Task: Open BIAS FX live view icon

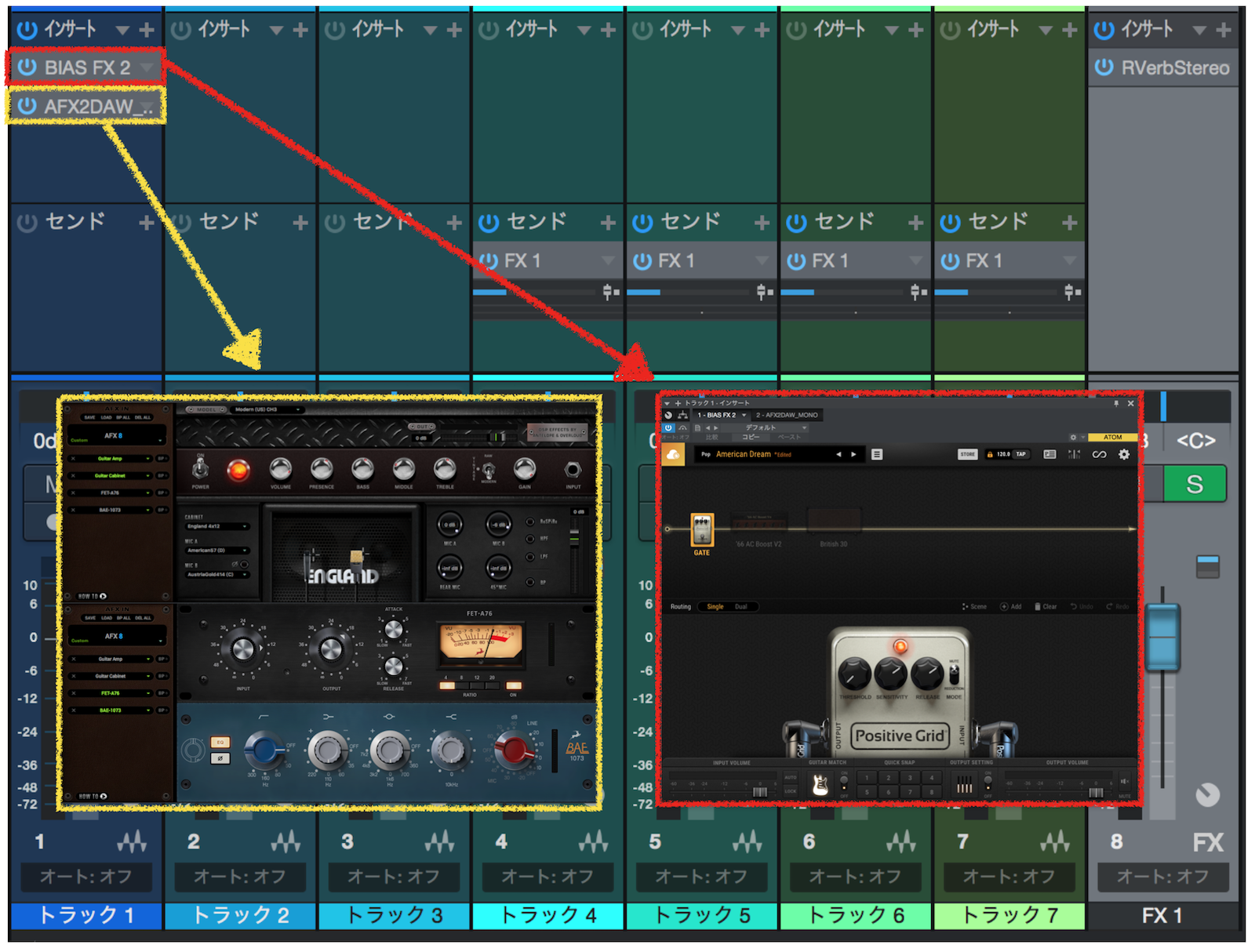Action: 1049,454
